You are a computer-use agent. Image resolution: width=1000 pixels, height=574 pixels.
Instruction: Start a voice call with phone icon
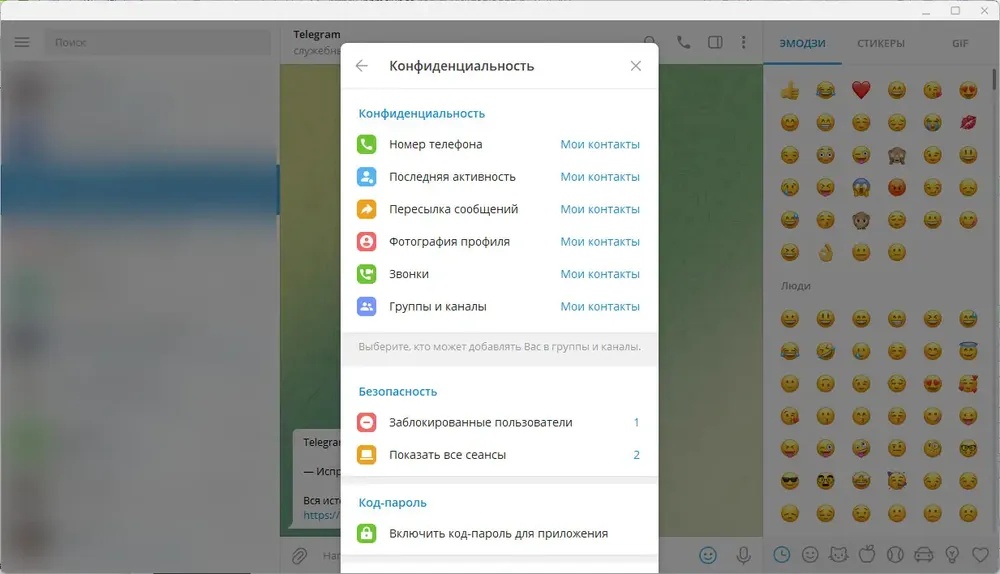tap(683, 42)
